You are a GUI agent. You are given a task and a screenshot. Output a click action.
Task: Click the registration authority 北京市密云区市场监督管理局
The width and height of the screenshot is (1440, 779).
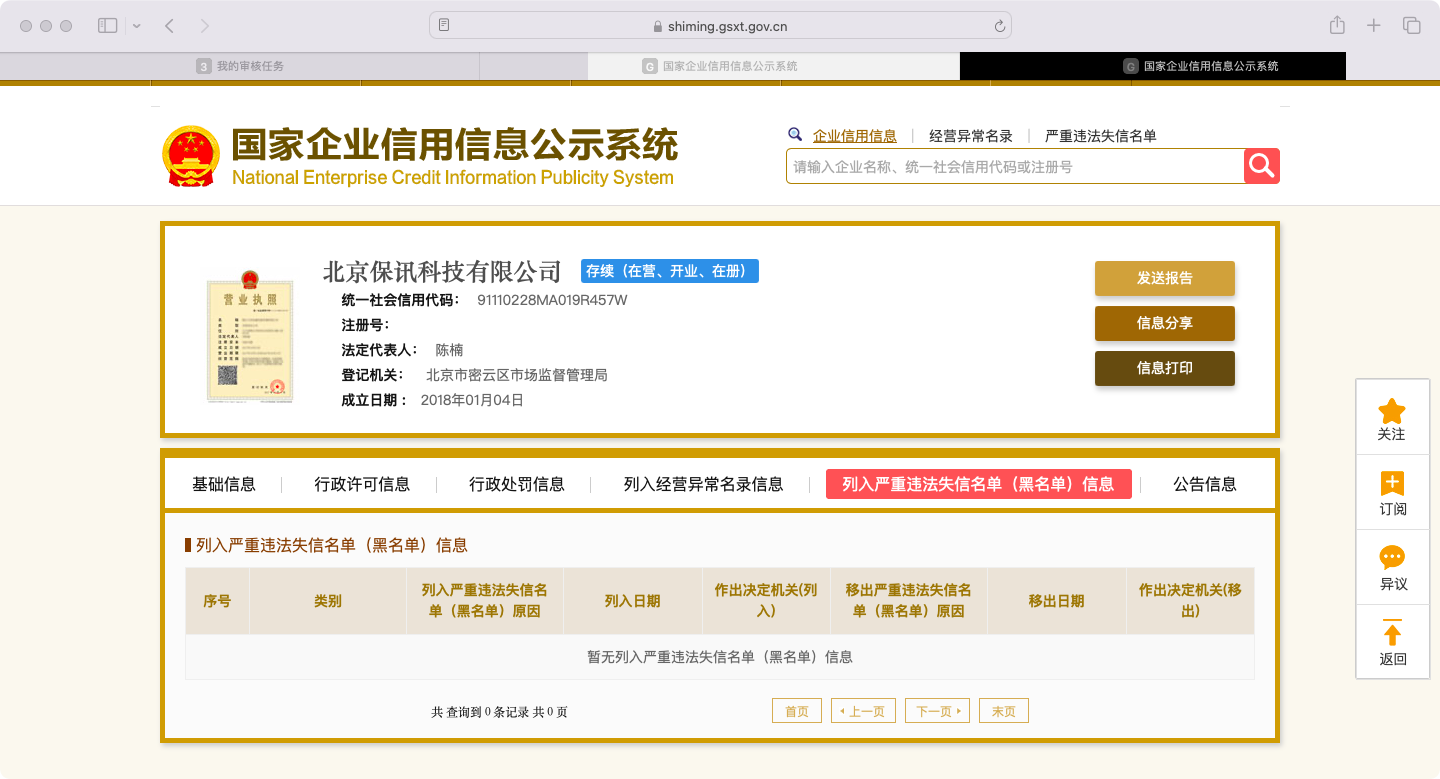(517, 375)
